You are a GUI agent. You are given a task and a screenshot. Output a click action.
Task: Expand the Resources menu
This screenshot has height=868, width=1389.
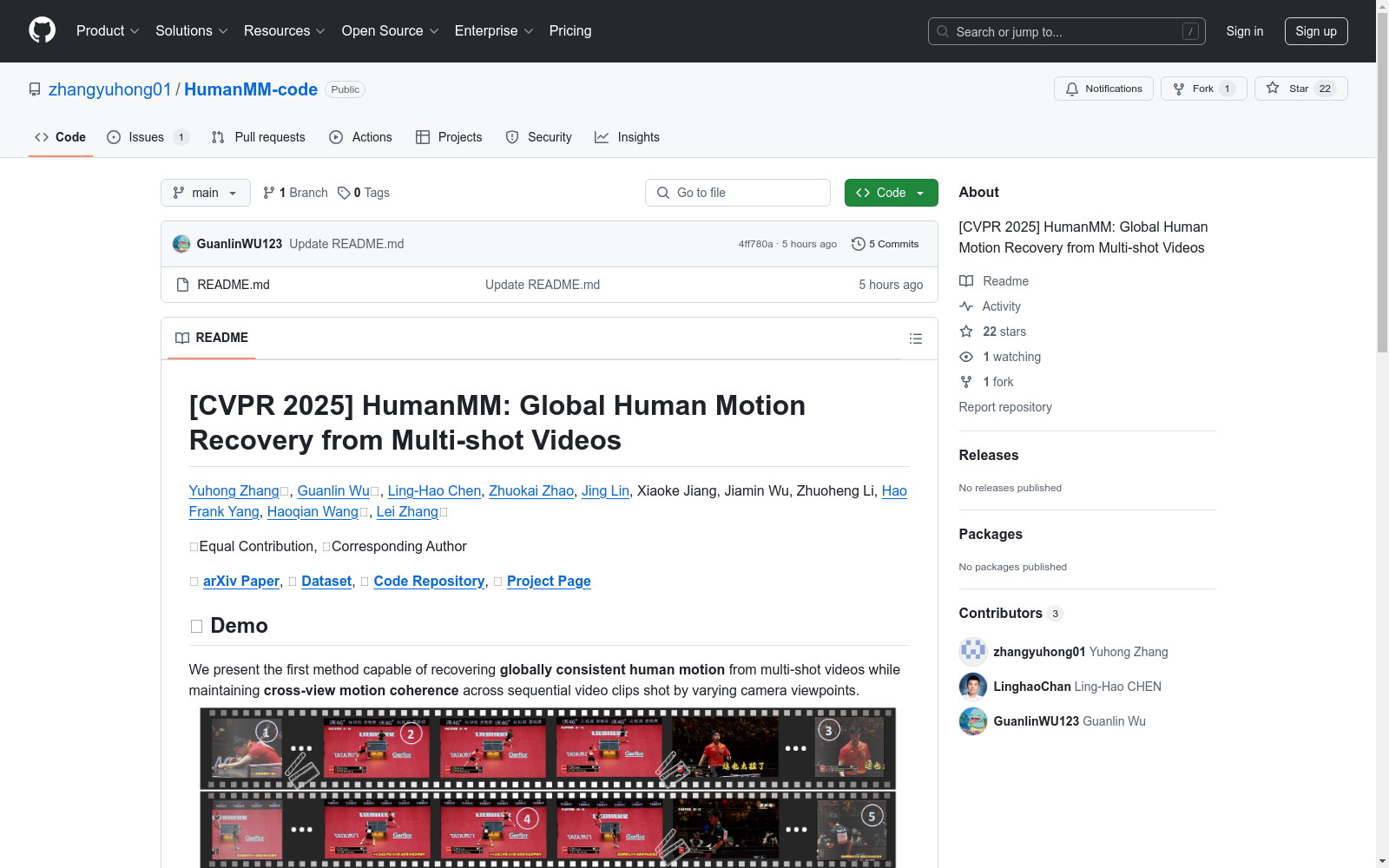tap(285, 31)
